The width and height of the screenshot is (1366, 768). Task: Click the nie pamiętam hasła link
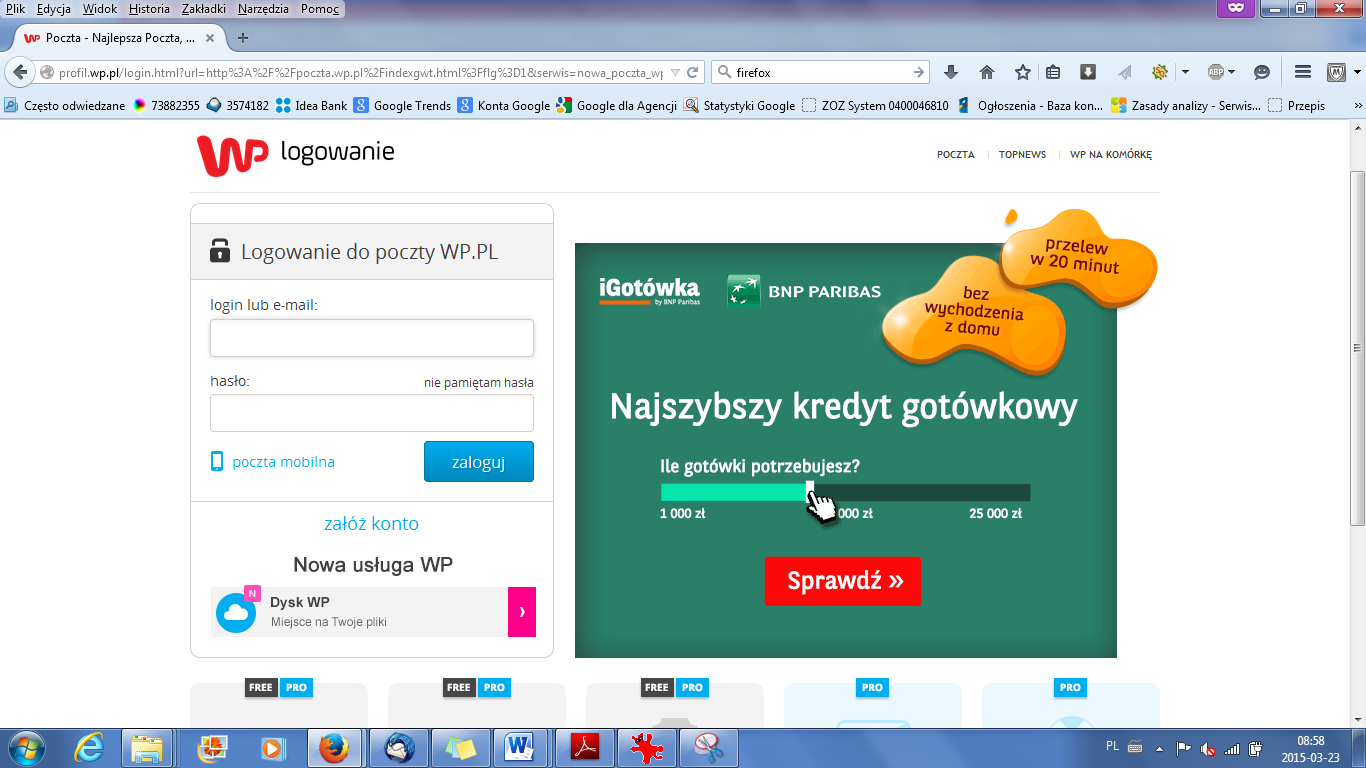[x=479, y=383]
